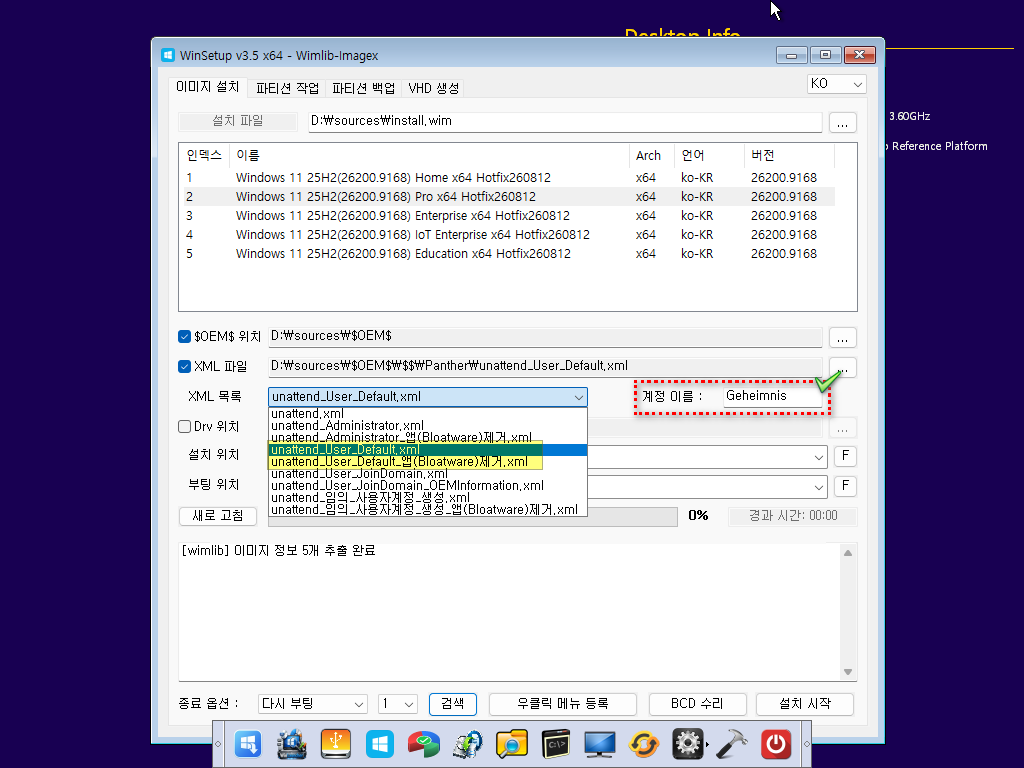
Task: Toggle the $OEM$ 위치 checkbox
Action: point(184,336)
